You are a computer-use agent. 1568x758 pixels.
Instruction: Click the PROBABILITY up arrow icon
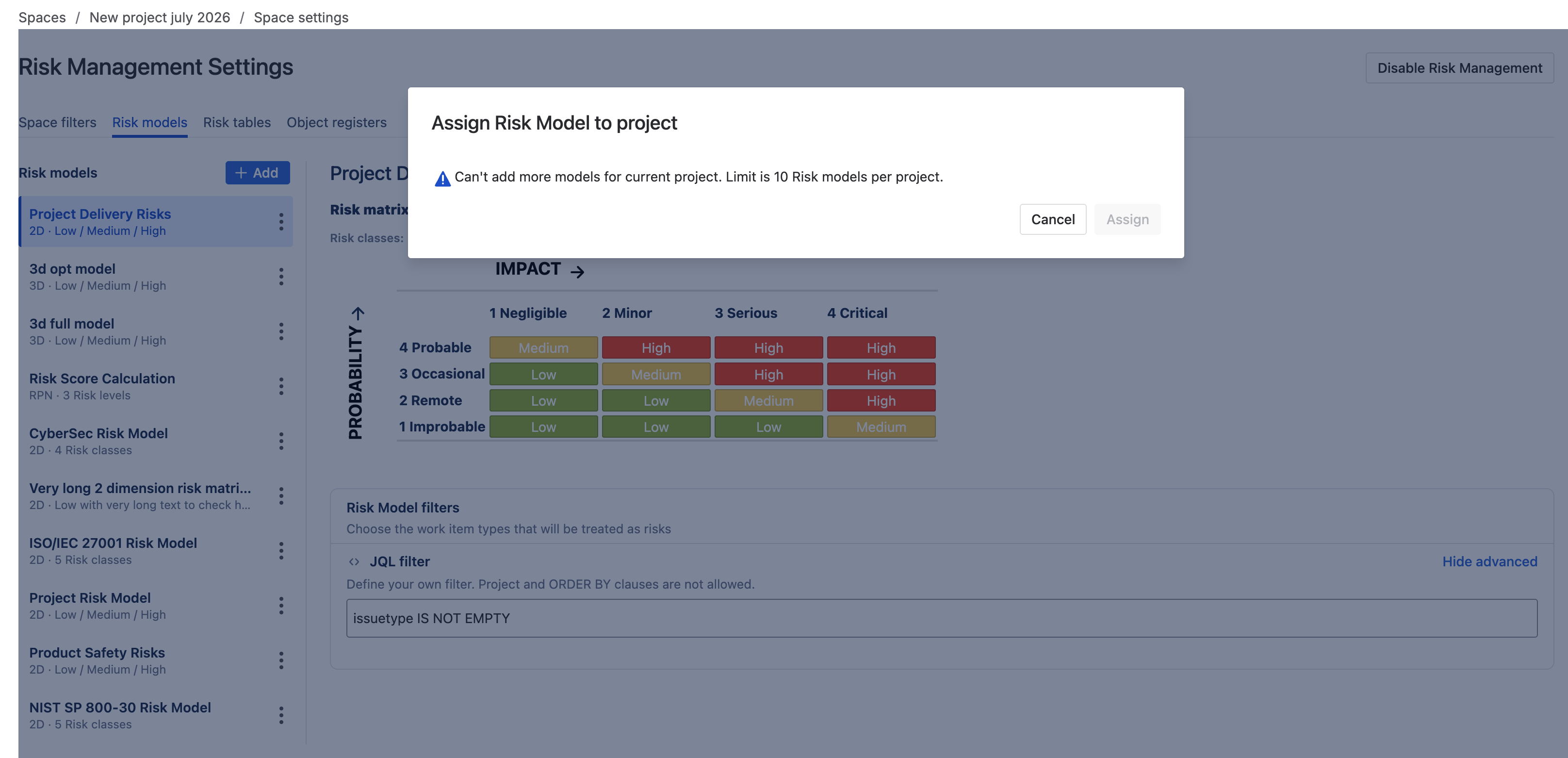point(358,313)
